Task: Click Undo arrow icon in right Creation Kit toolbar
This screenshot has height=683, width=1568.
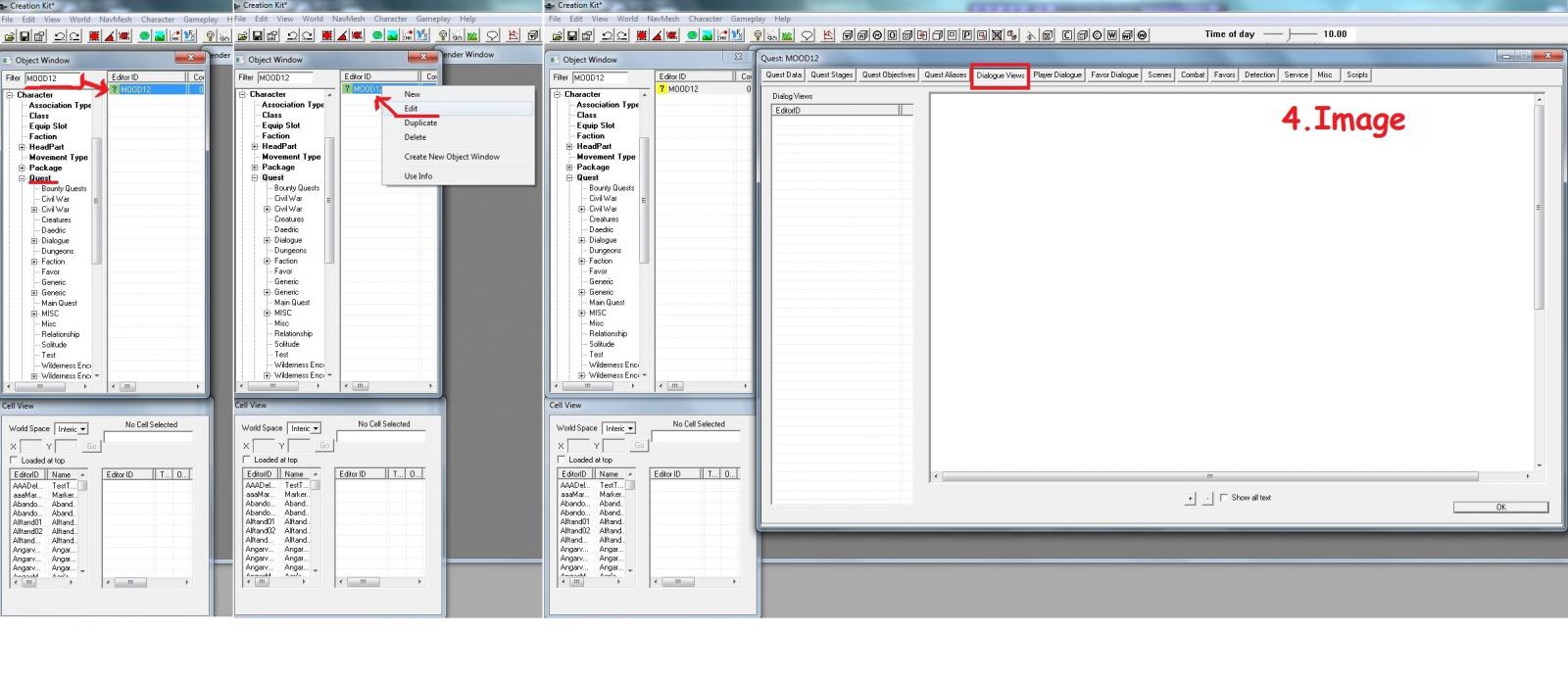Action: point(608,35)
